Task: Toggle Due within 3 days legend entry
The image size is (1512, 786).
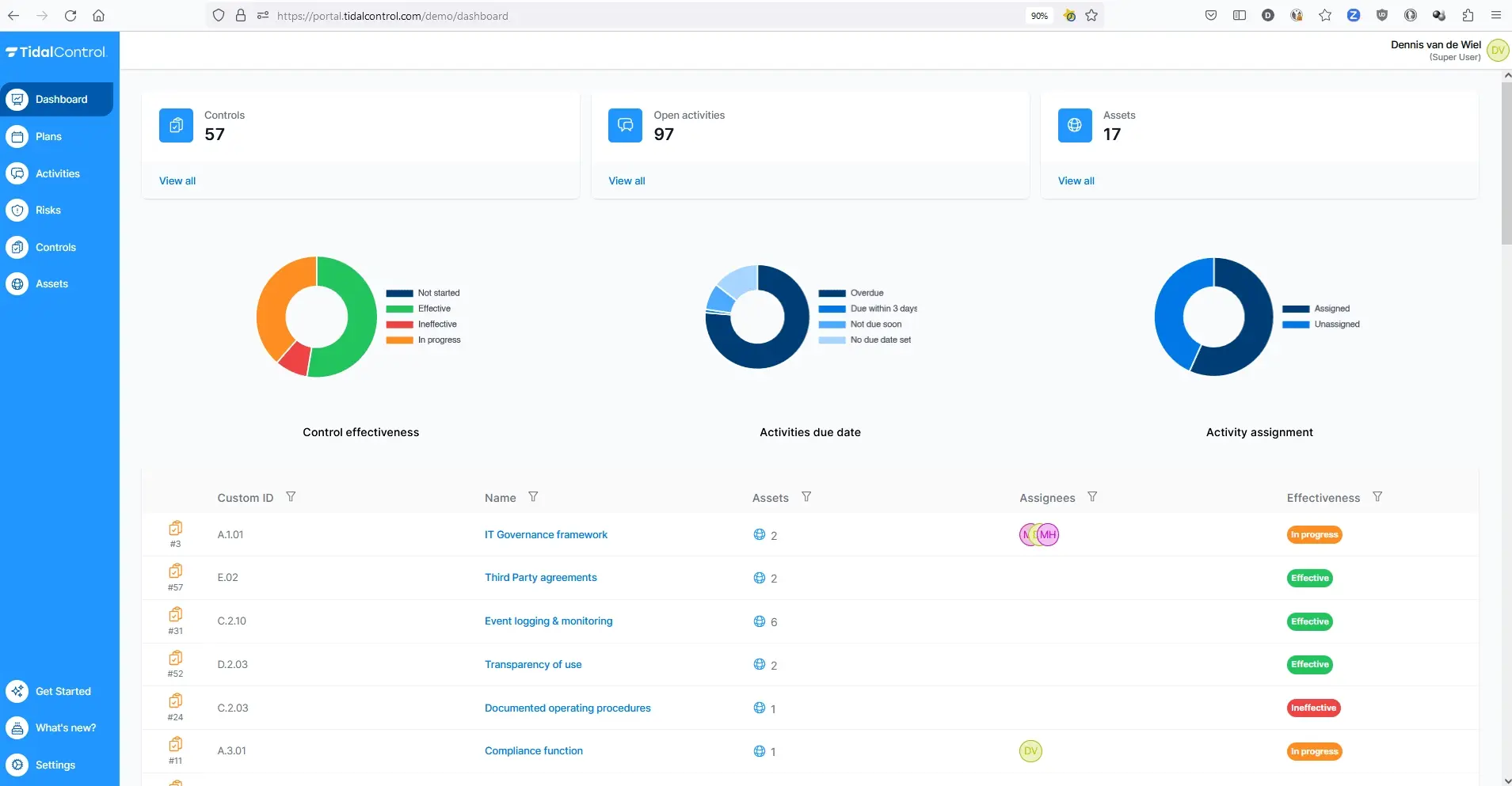Action: [868, 309]
